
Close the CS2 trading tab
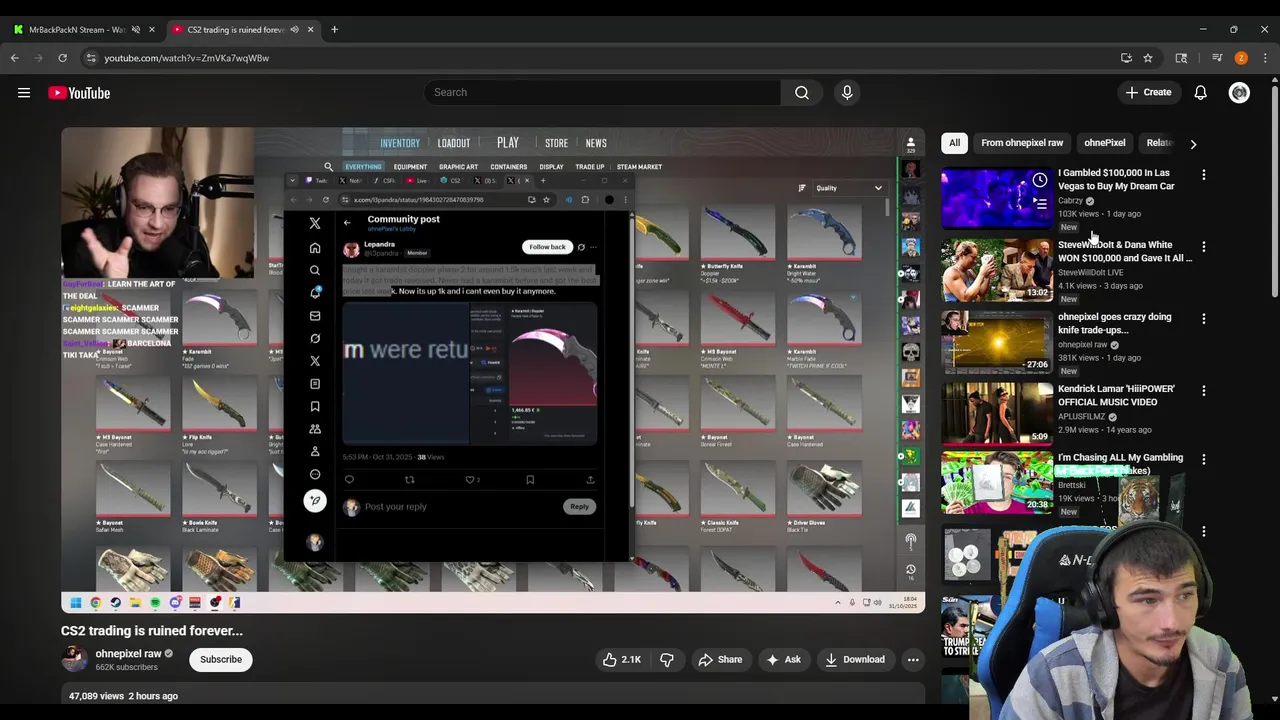[x=310, y=30]
